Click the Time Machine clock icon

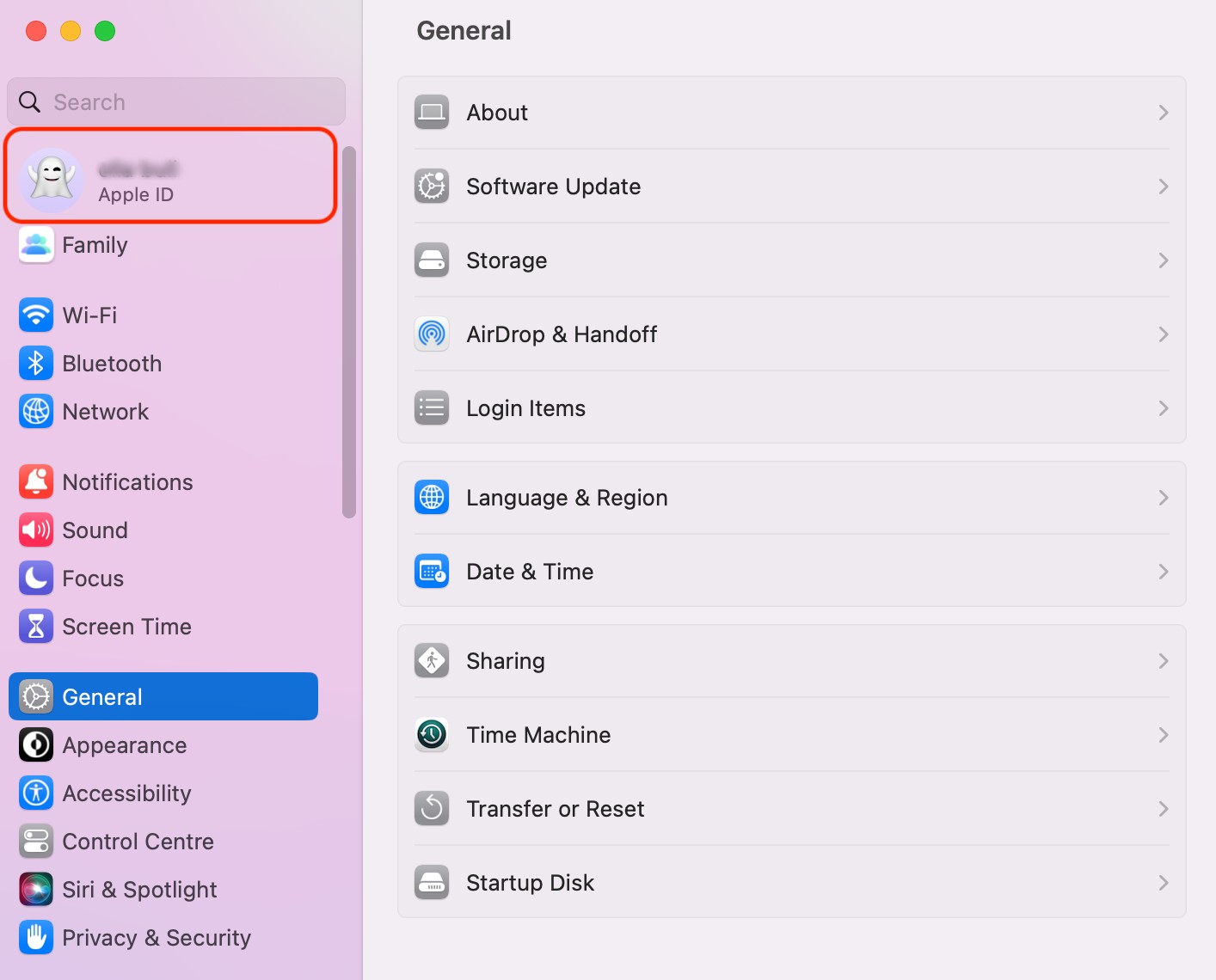(432, 735)
